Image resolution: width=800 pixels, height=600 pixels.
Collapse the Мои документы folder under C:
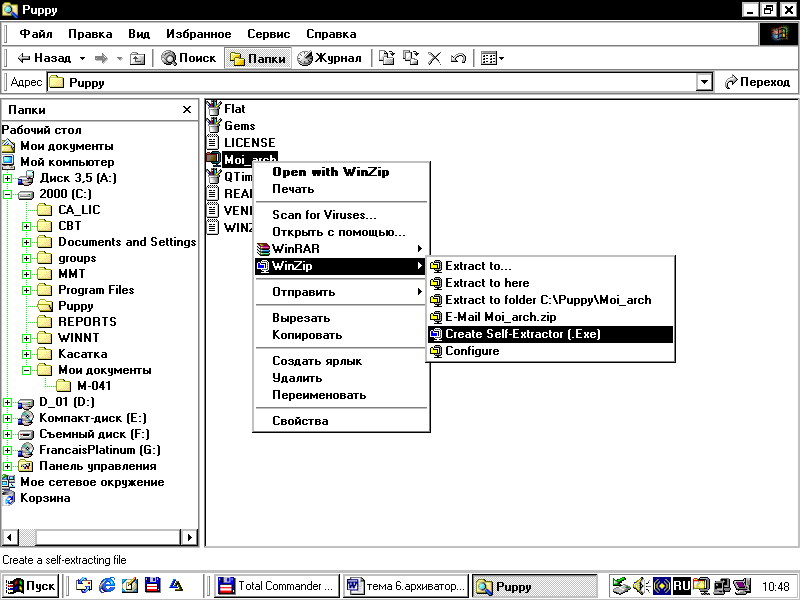27,370
